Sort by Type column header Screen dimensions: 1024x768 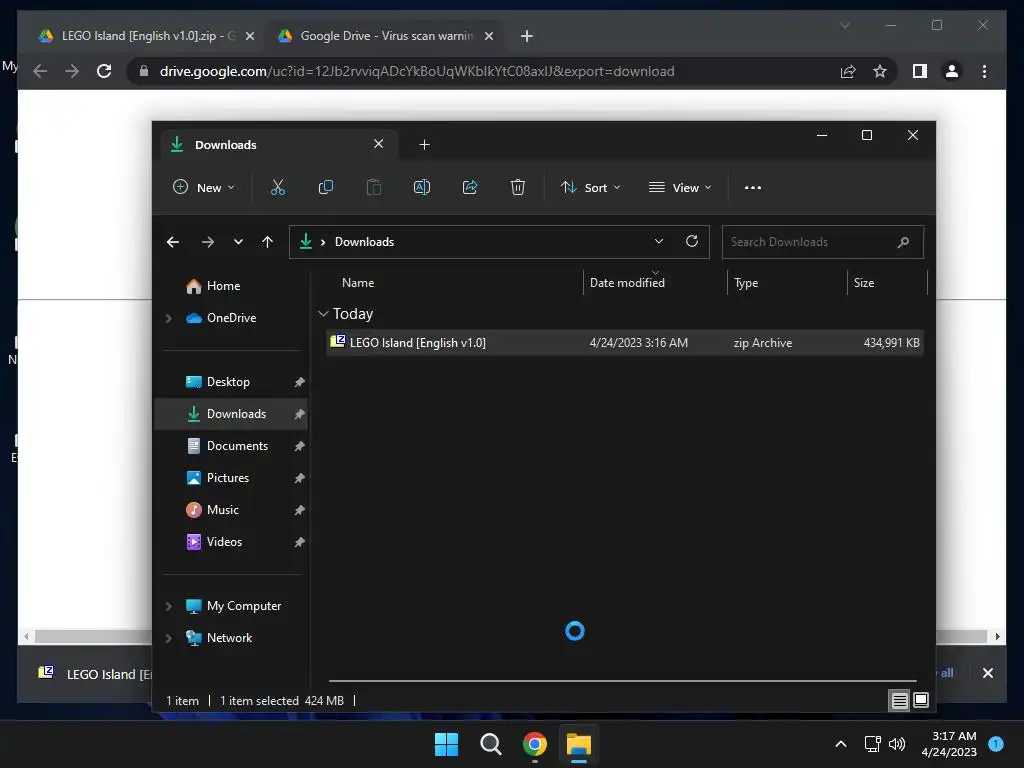746,283
